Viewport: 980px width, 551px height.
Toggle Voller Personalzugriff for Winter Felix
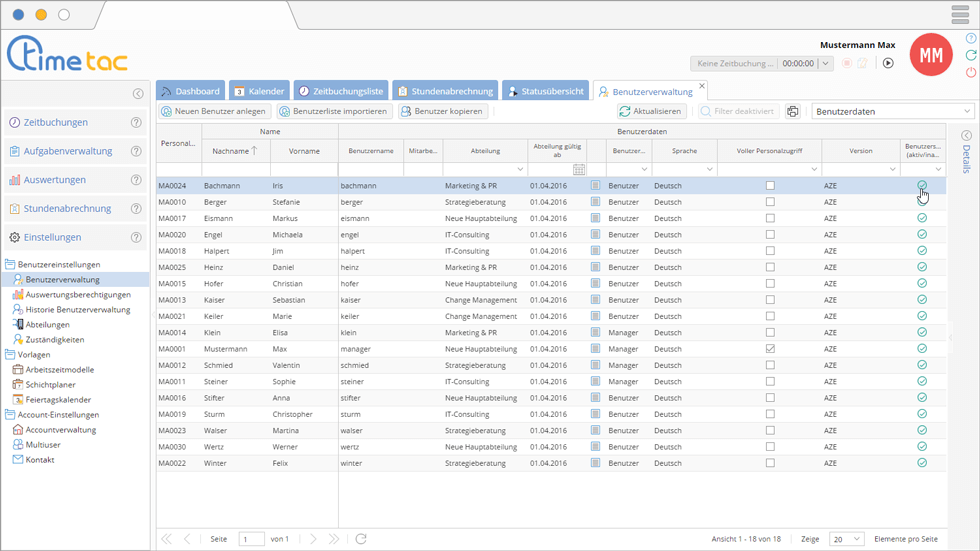click(769, 463)
